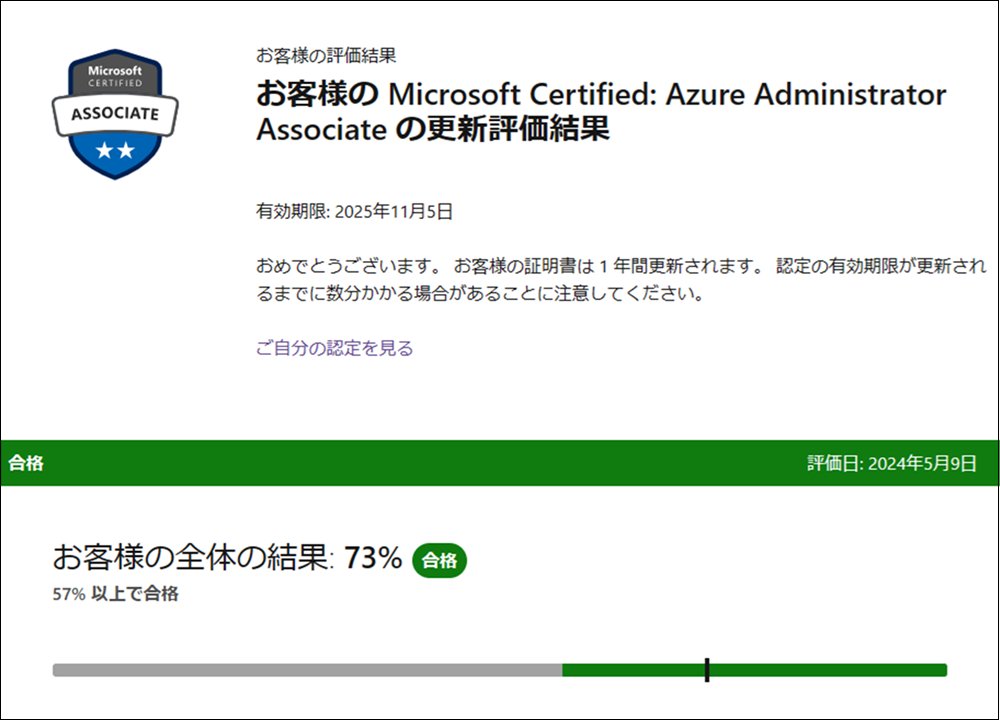The width and height of the screenshot is (1000, 720).
Task: Select the お客様の評価結果 heading text
Action: click(x=326, y=55)
